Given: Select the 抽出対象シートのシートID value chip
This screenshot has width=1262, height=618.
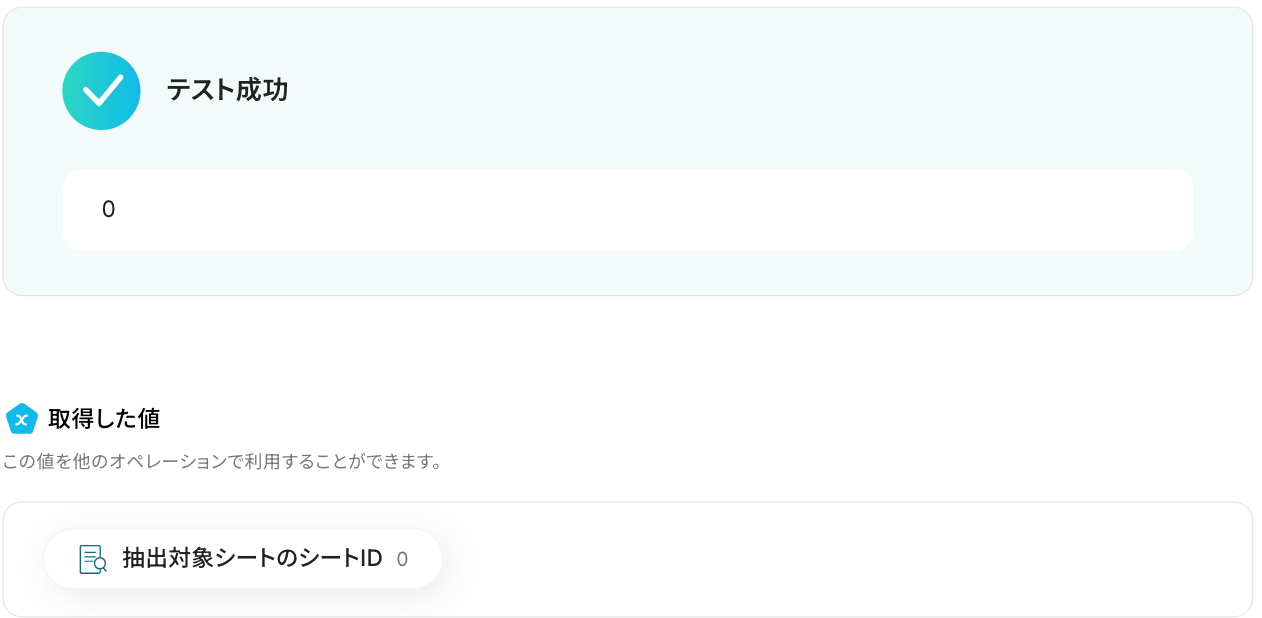Looking at the screenshot, I should click(x=243, y=559).
